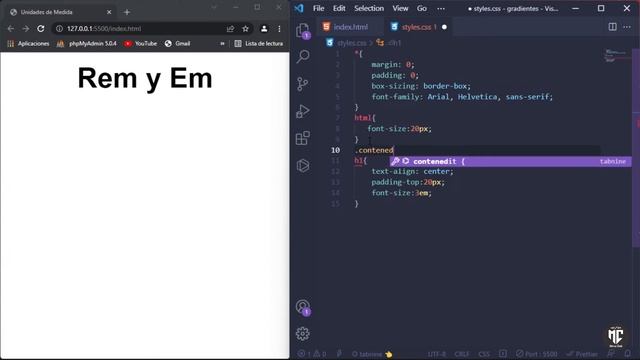Click the Port 5500 Live Server status
The height and width of the screenshot is (360, 640).
tap(537, 354)
